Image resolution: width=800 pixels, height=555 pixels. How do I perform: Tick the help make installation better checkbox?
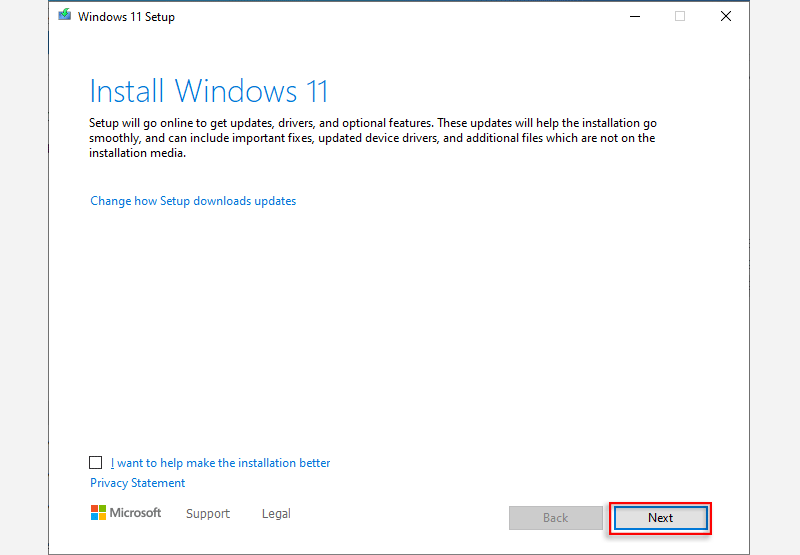(x=95, y=463)
